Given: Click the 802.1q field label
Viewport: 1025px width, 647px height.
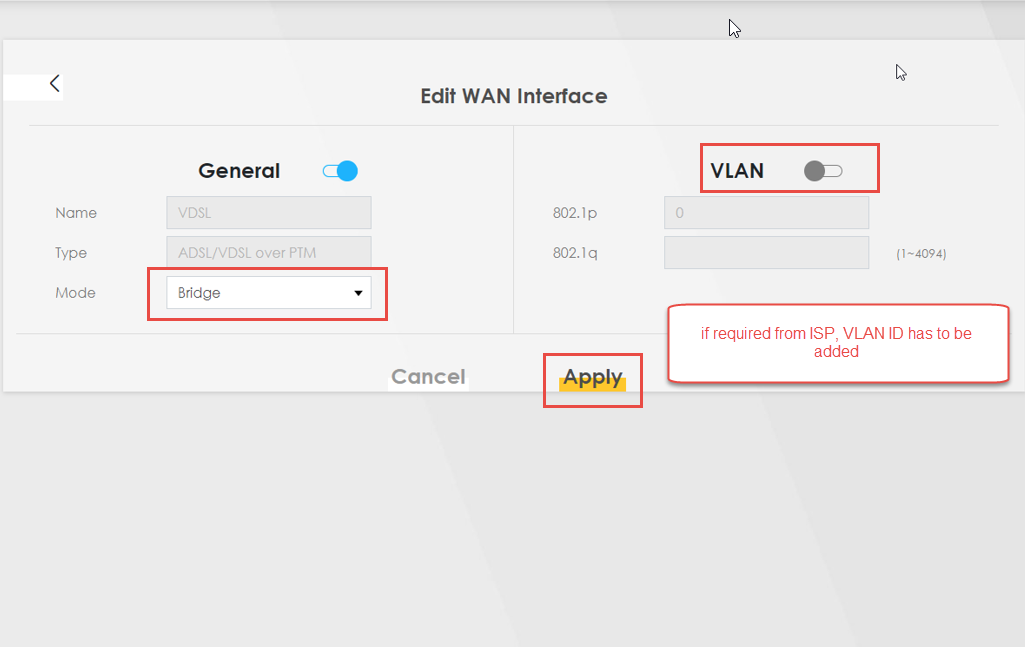Looking at the screenshot, I should [x=575, y=253].
